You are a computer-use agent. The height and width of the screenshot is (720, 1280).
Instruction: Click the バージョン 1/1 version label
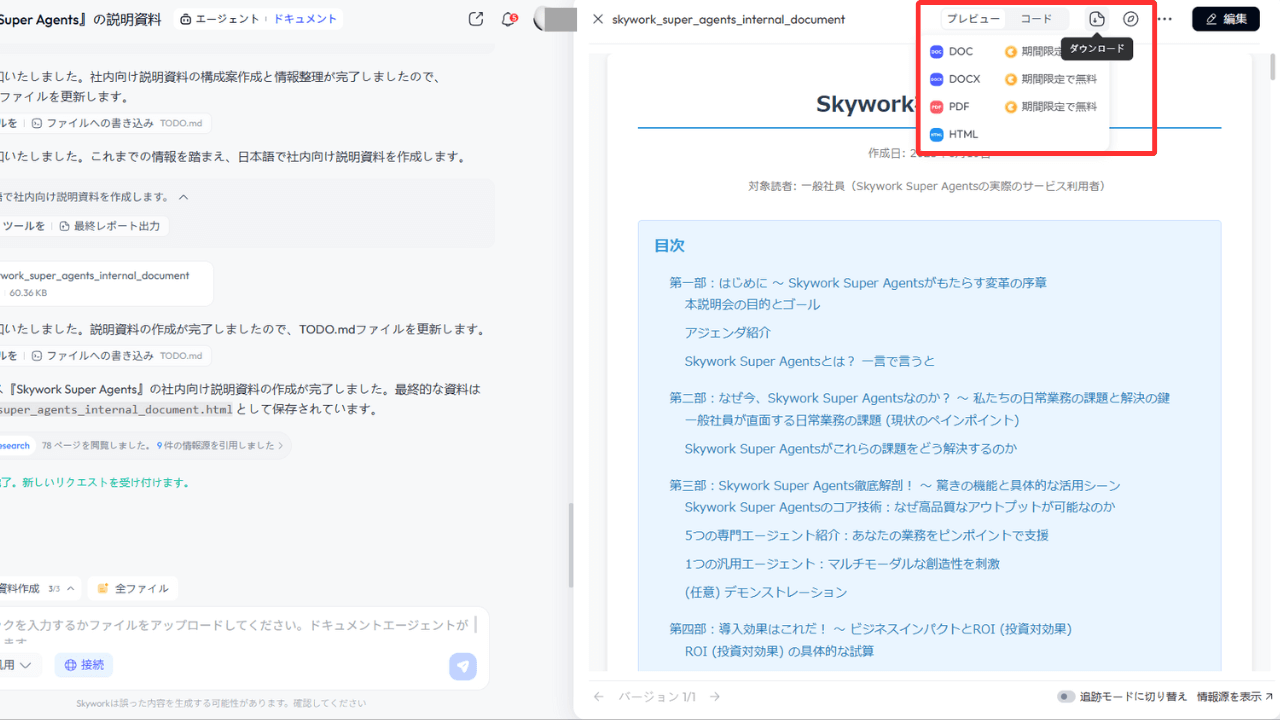point(657,696)
